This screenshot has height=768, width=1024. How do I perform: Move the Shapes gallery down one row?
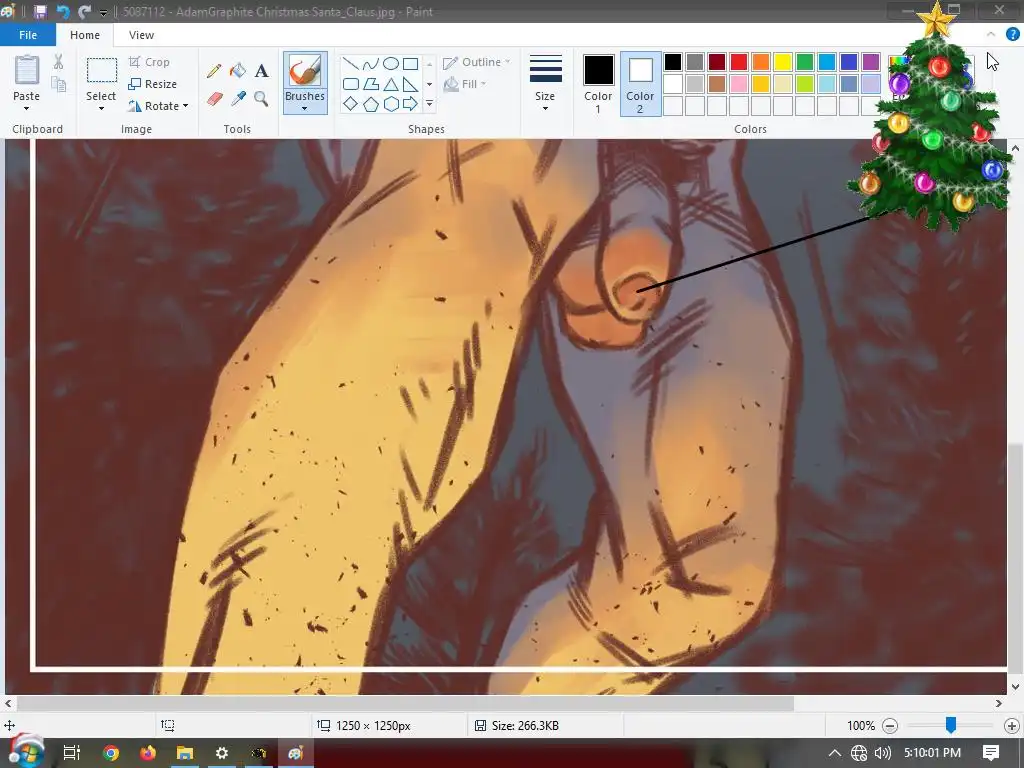[x=429, y=84]
